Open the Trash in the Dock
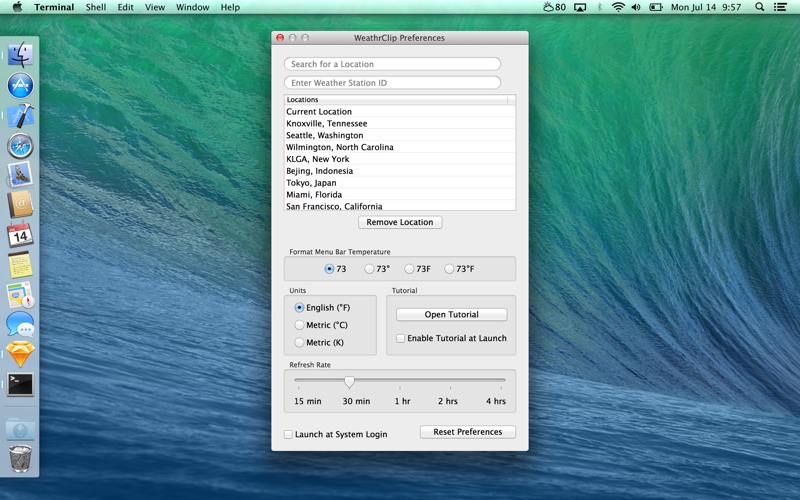Image resolution: width=800 pixels, height=500 pixels. point(20,458)
